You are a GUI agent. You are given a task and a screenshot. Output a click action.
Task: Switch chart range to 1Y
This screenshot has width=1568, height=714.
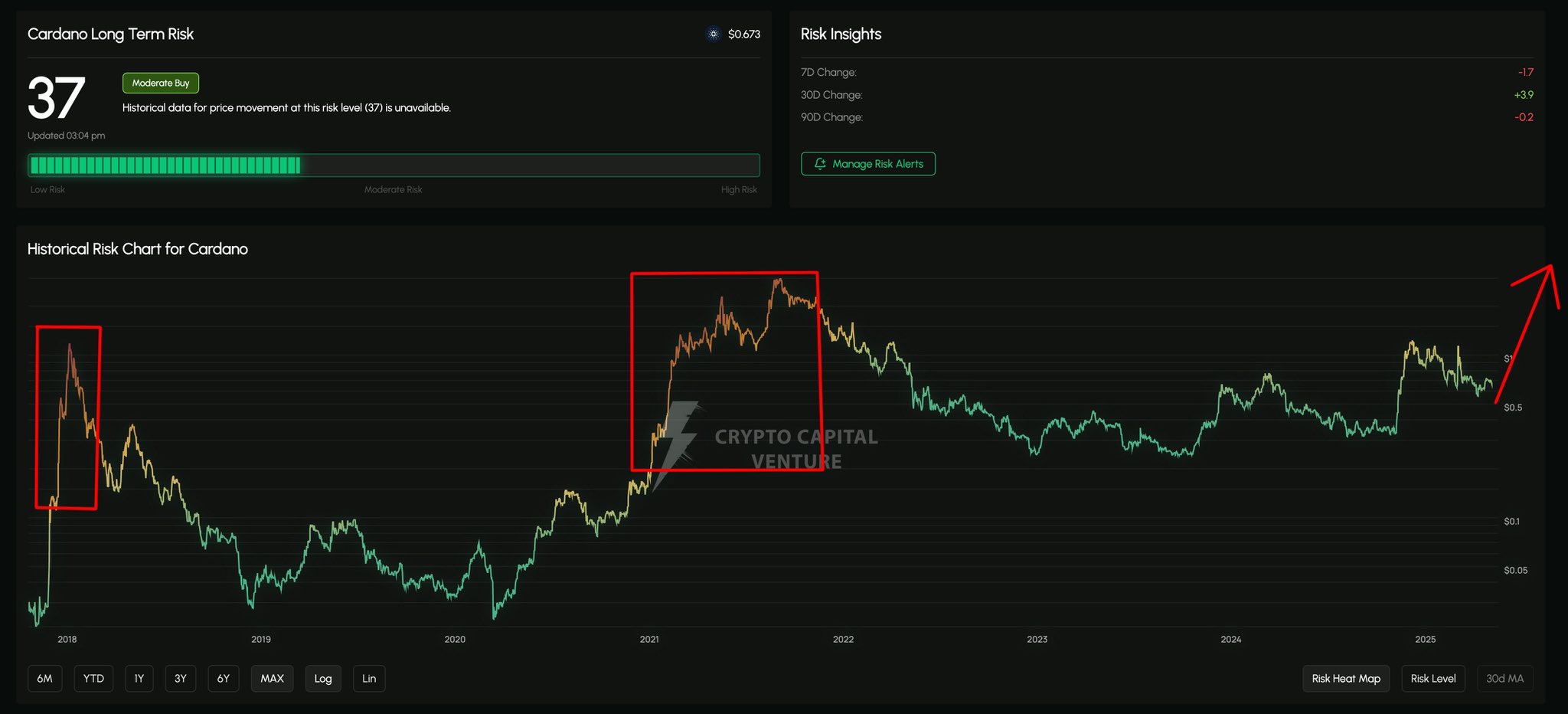tap(139, 679)
